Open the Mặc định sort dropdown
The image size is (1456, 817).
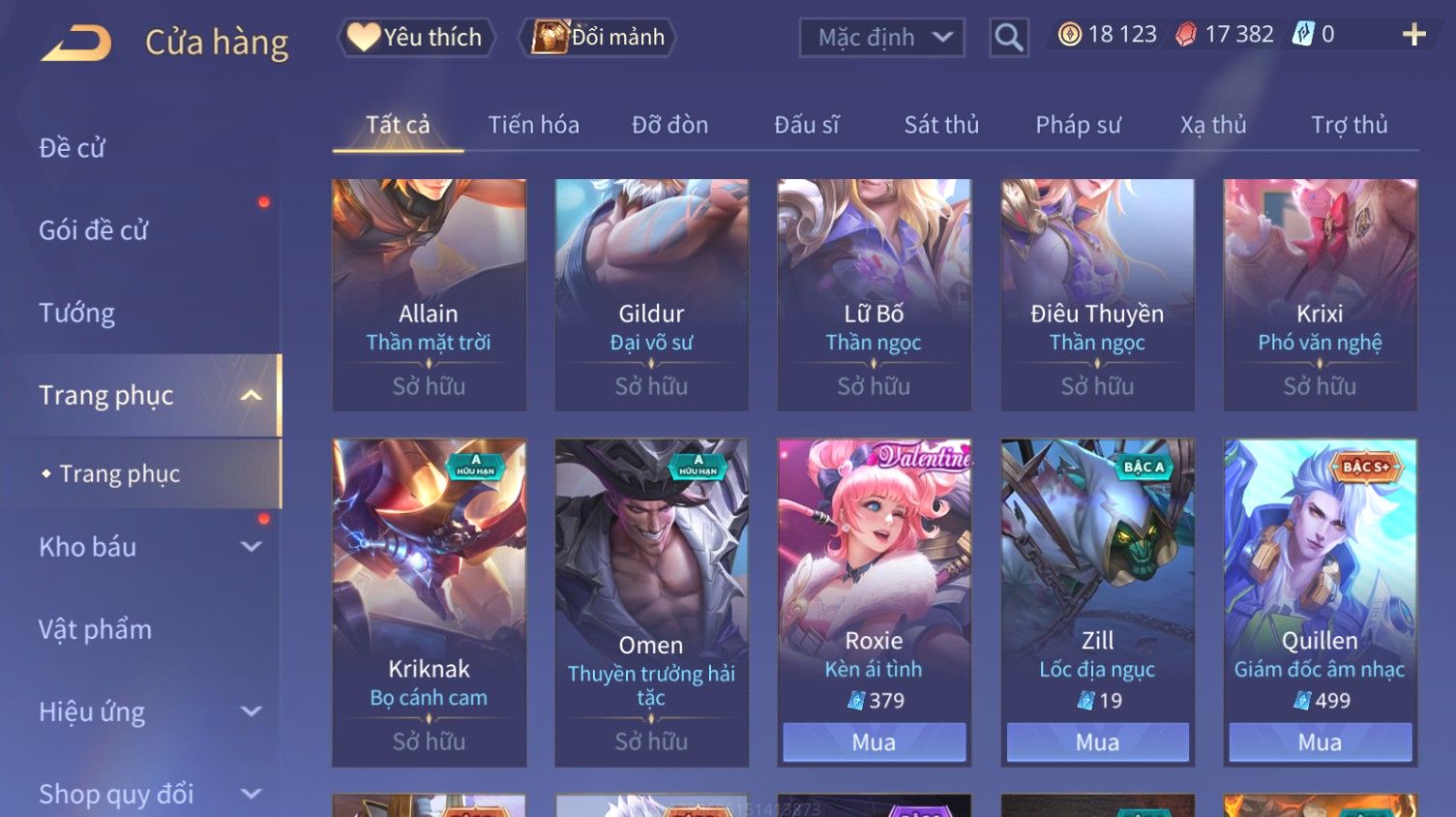881,38
